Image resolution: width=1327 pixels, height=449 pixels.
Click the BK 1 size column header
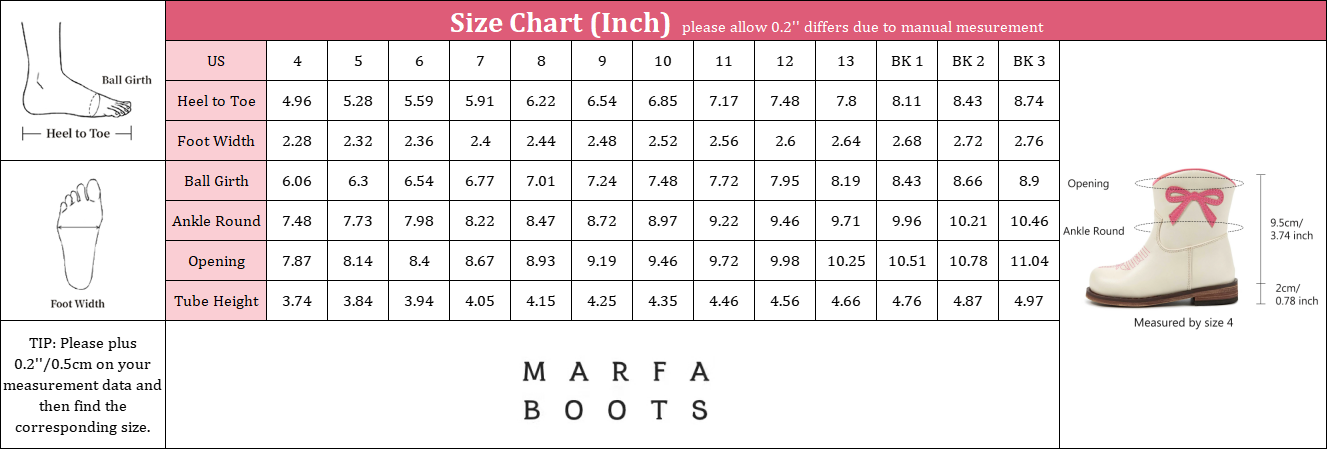pyautogui.click(x=907, y=61)
